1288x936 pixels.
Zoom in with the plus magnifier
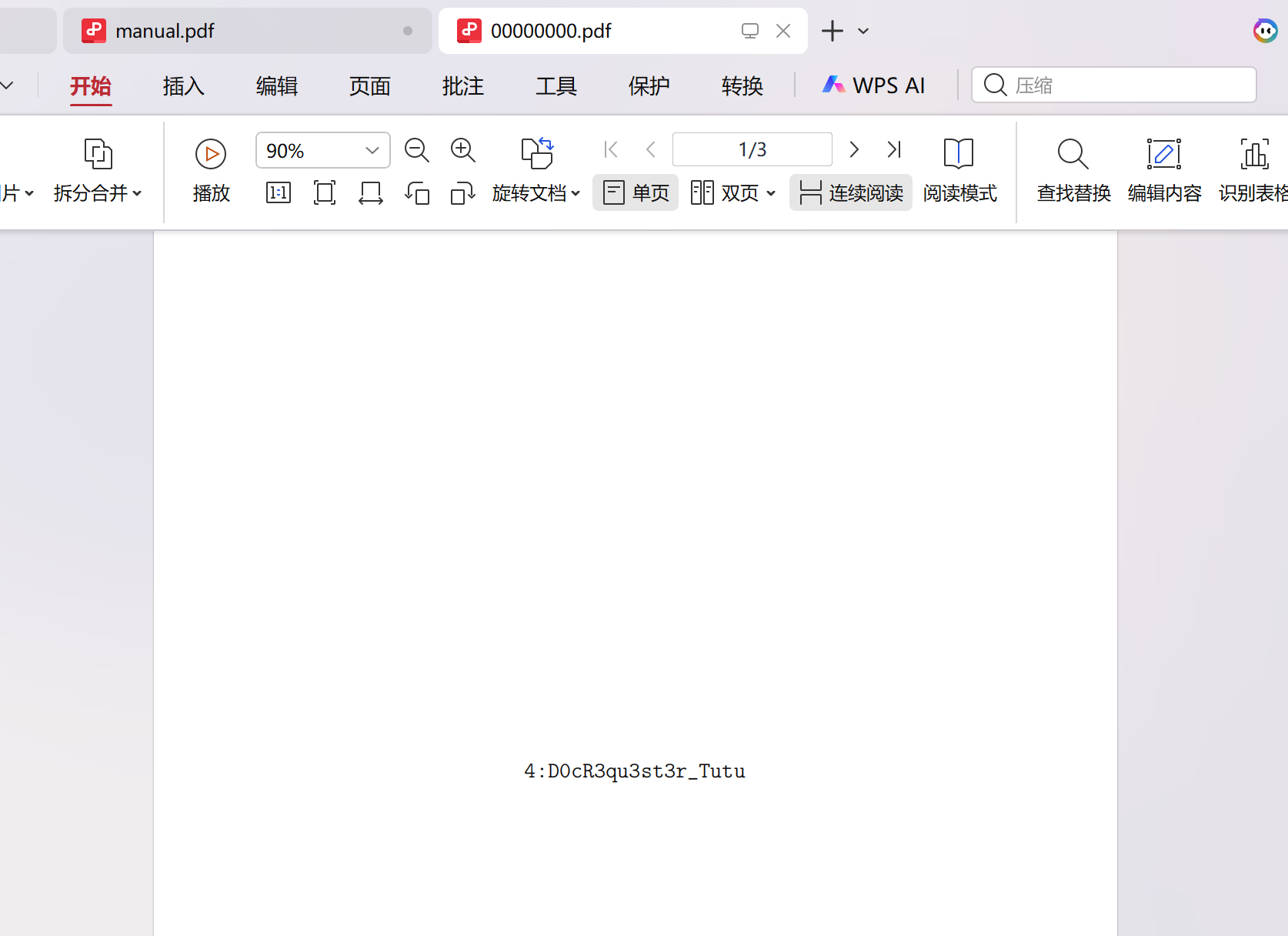(x=463, y=150)
